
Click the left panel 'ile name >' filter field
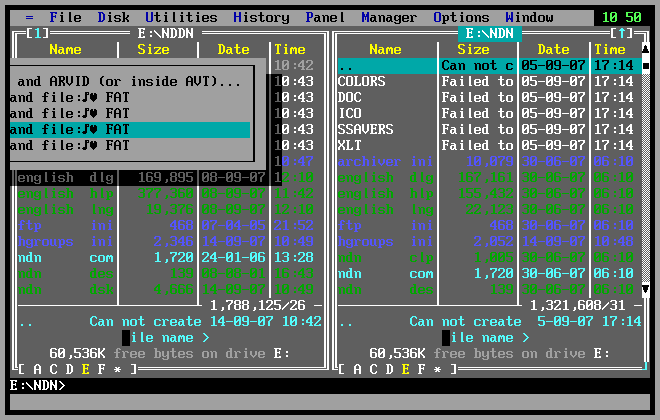(x=165, y=338)
